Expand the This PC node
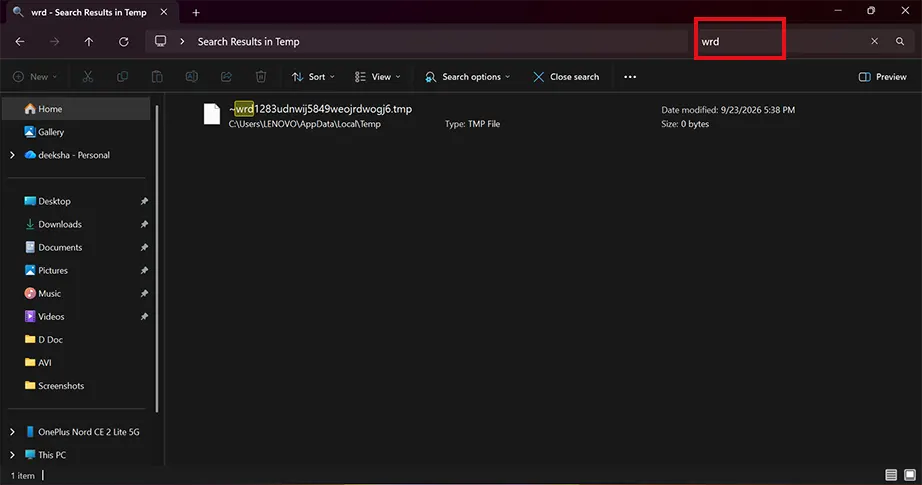The height and width of the screenshot is (485, 922). (12, 455)
